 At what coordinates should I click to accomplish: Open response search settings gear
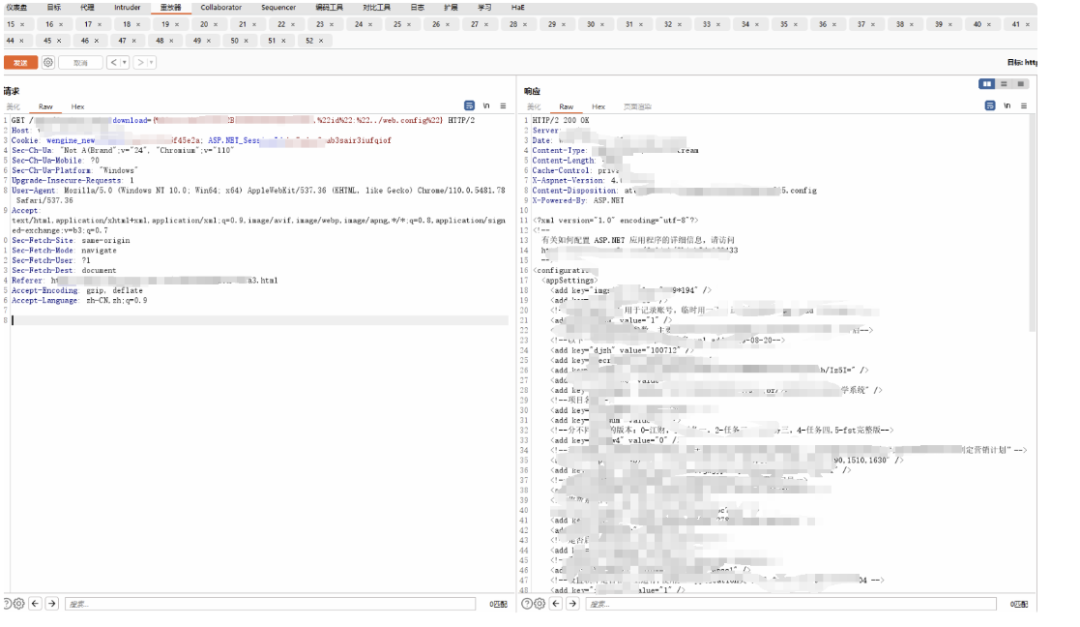(539, 604)
